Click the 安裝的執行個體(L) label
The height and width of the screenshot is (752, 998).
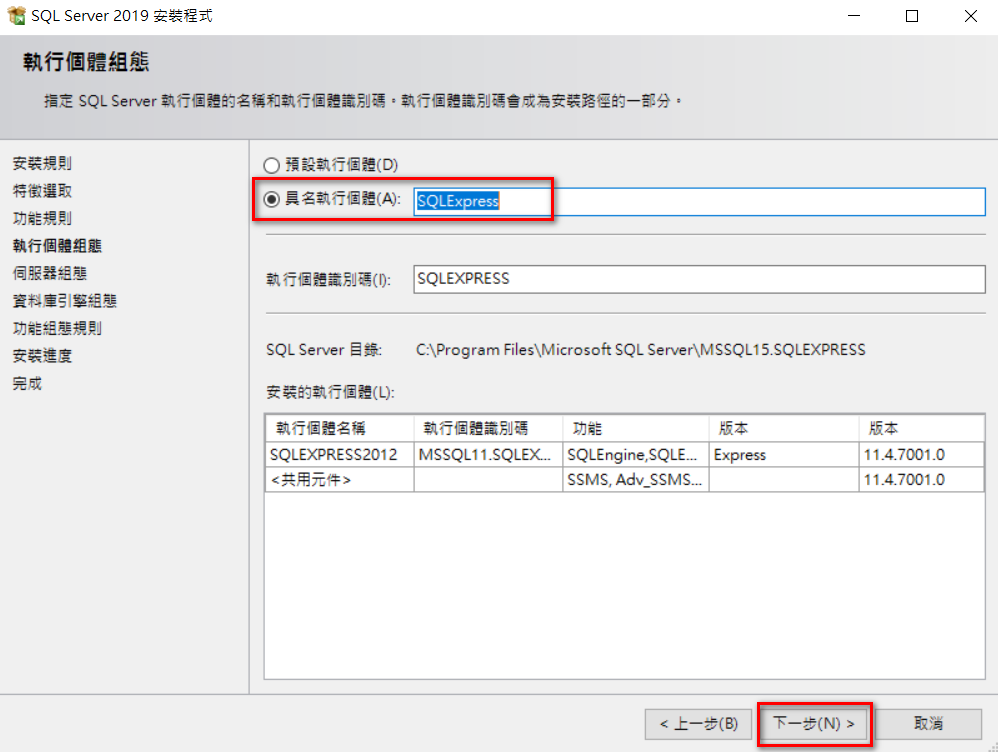click(x=330, y=392)
